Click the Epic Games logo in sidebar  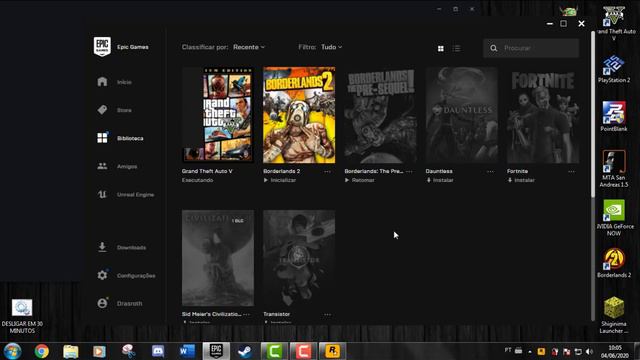click(x=102, y=47)
